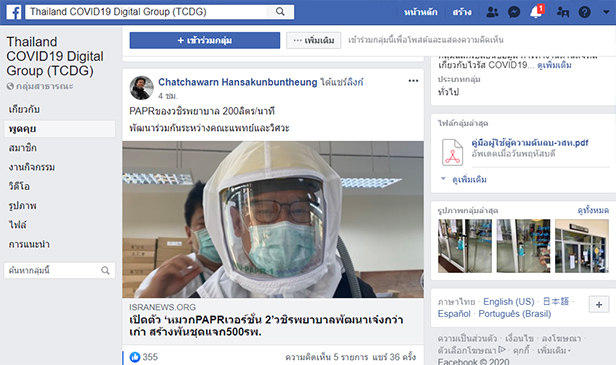
Task: Open ความคิดเห็น 5 รายการ comments
Action: [x=326, y=357]
